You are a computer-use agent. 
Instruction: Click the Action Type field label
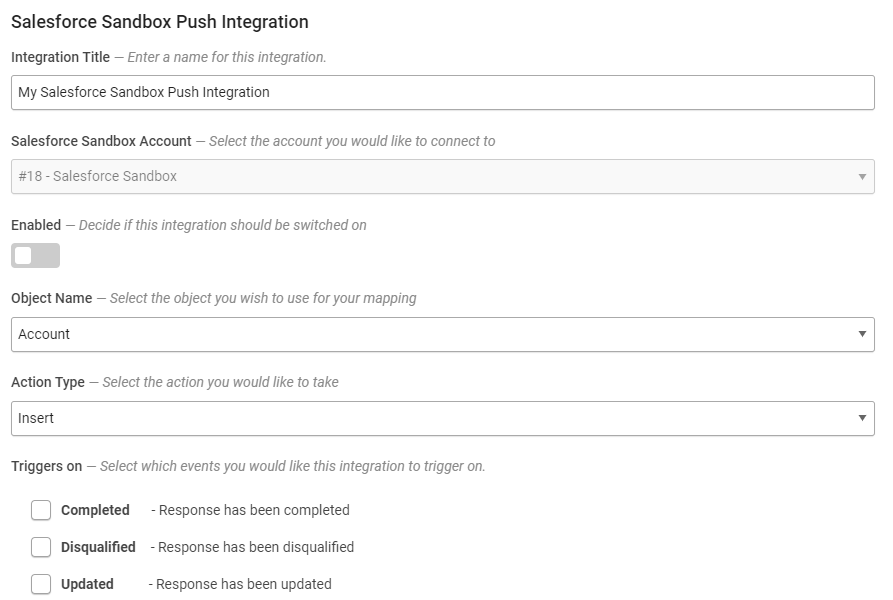(48, 383)
